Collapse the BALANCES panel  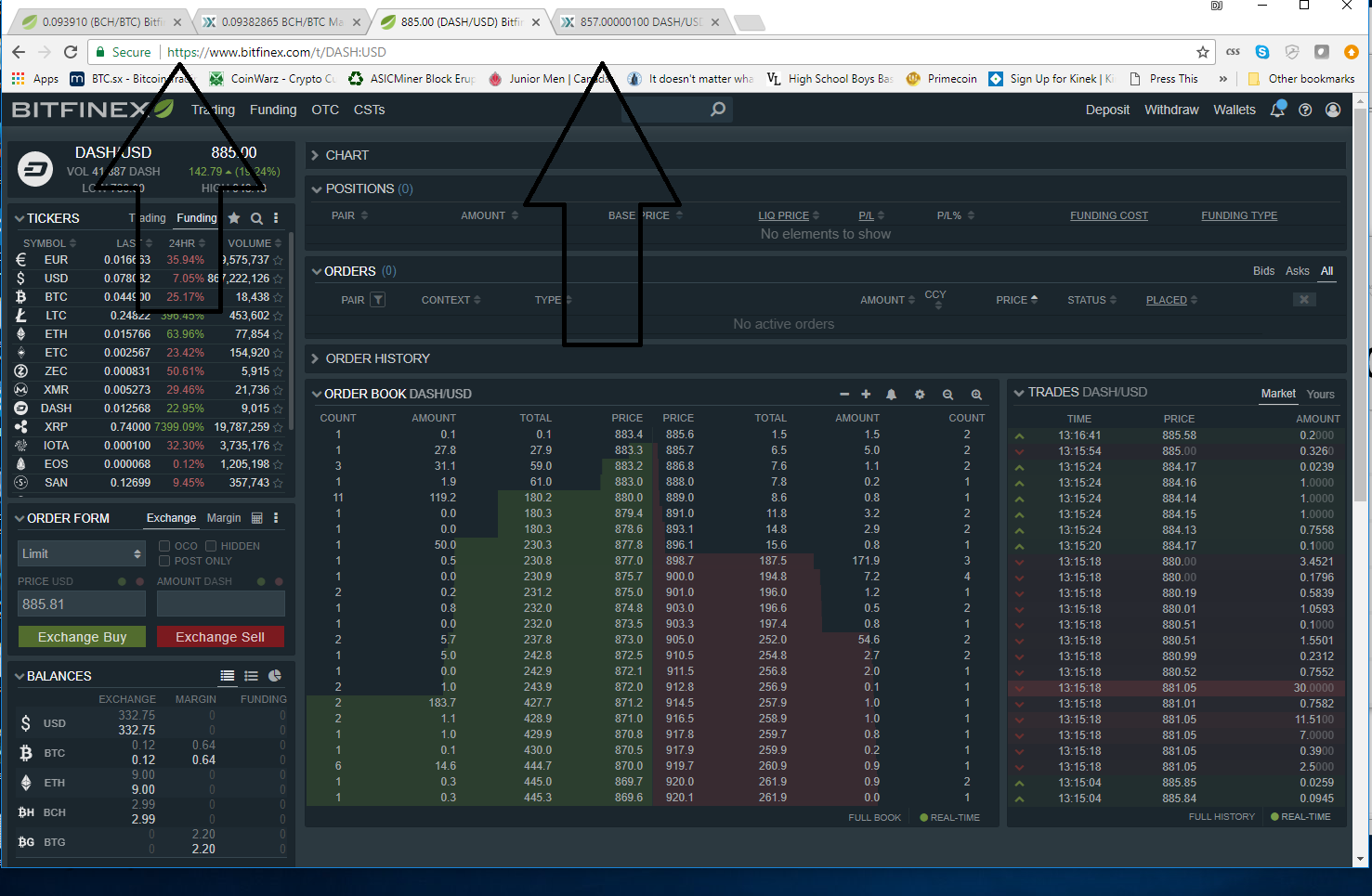coord(20,676)
